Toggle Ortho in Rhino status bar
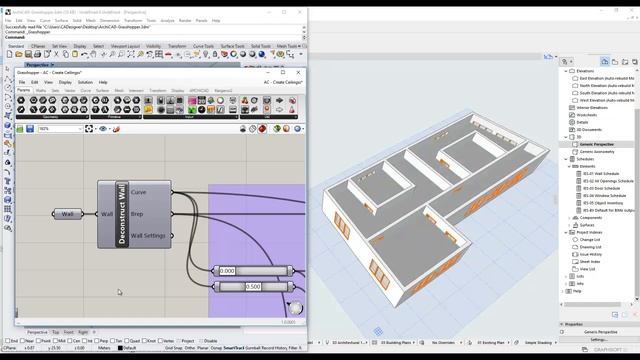 click(x=190, y=348)
